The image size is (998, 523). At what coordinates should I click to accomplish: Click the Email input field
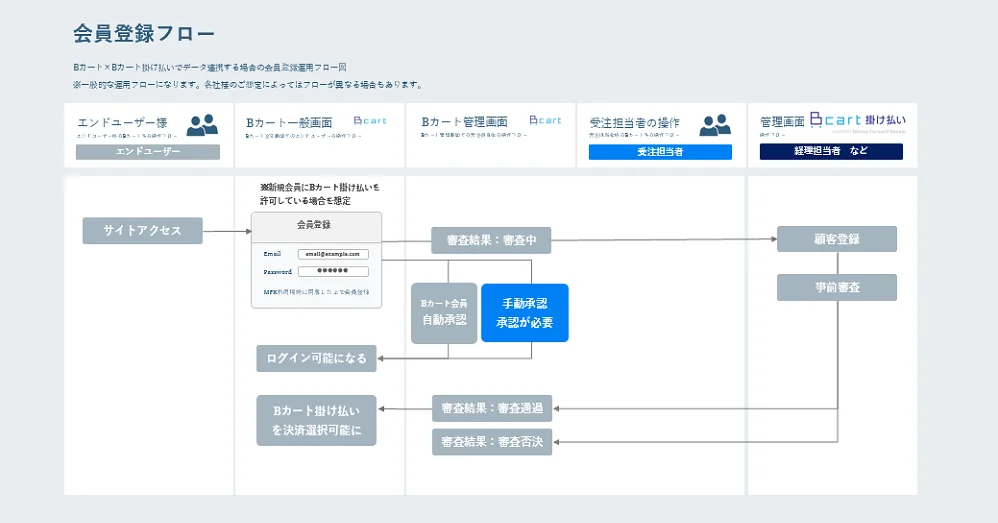[x=333, y=254]
